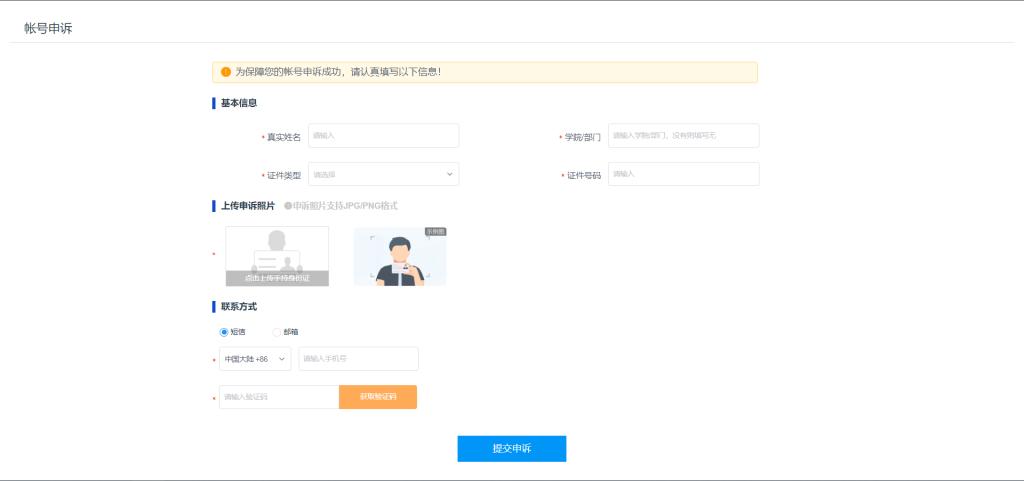This screenshot has height=481, width=1024.
Task: Click the sample photo of man holding ID
Action: [x=400, y=258]
